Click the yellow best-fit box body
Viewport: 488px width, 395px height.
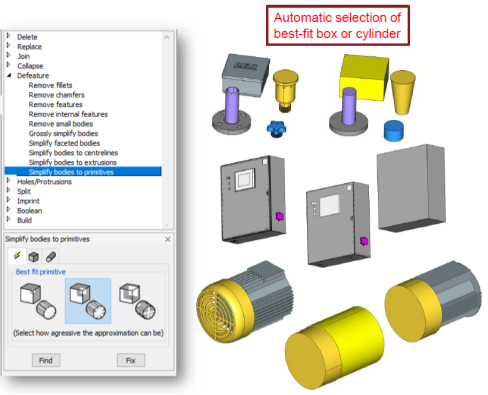click(365, 77)
